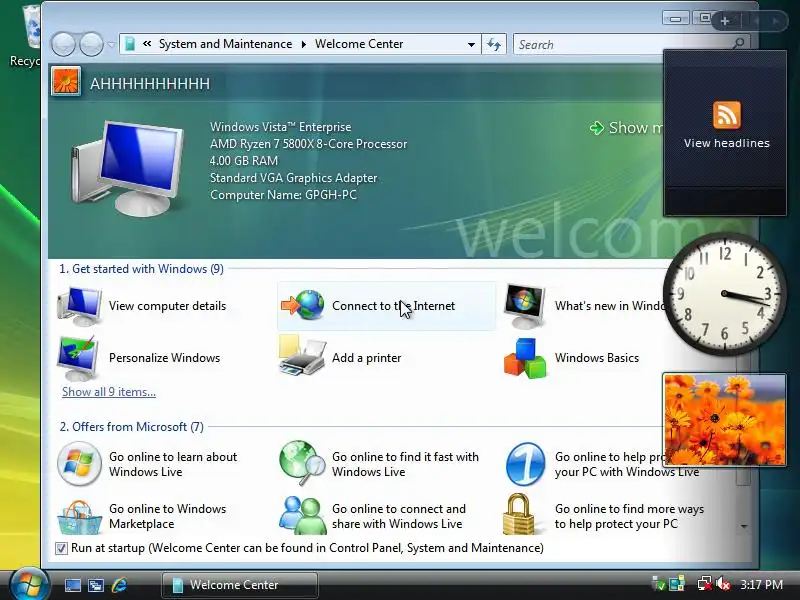Click the blue OneCare number one icon

pyautogui.click(x=526, y=464)
